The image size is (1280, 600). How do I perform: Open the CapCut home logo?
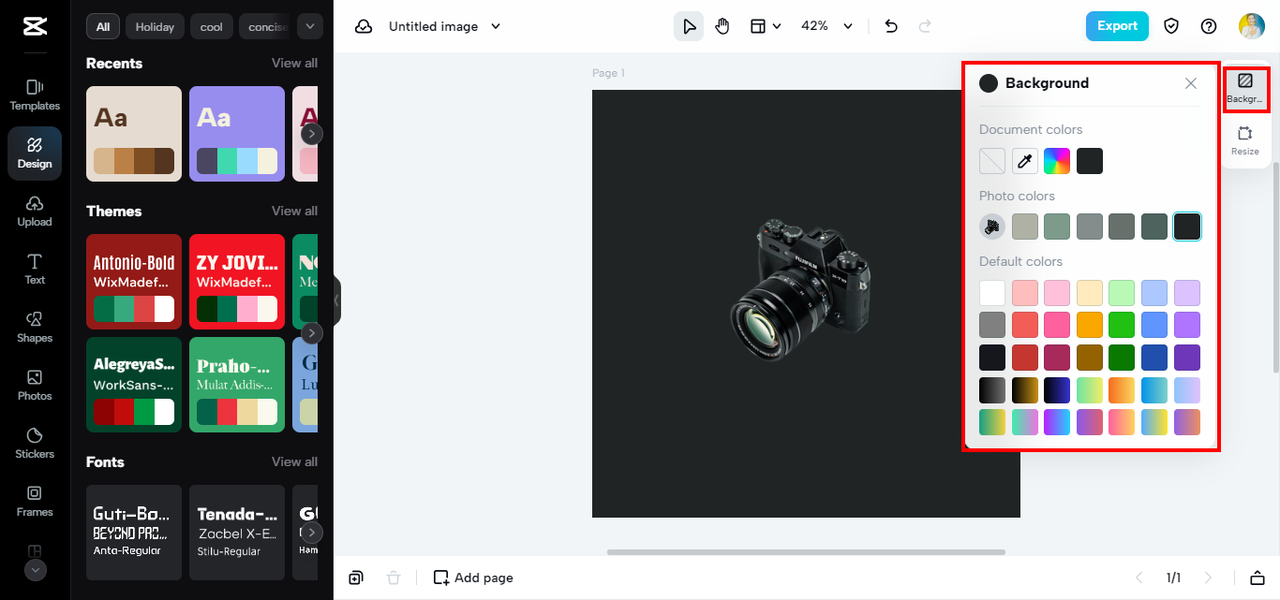pos(34,27)
